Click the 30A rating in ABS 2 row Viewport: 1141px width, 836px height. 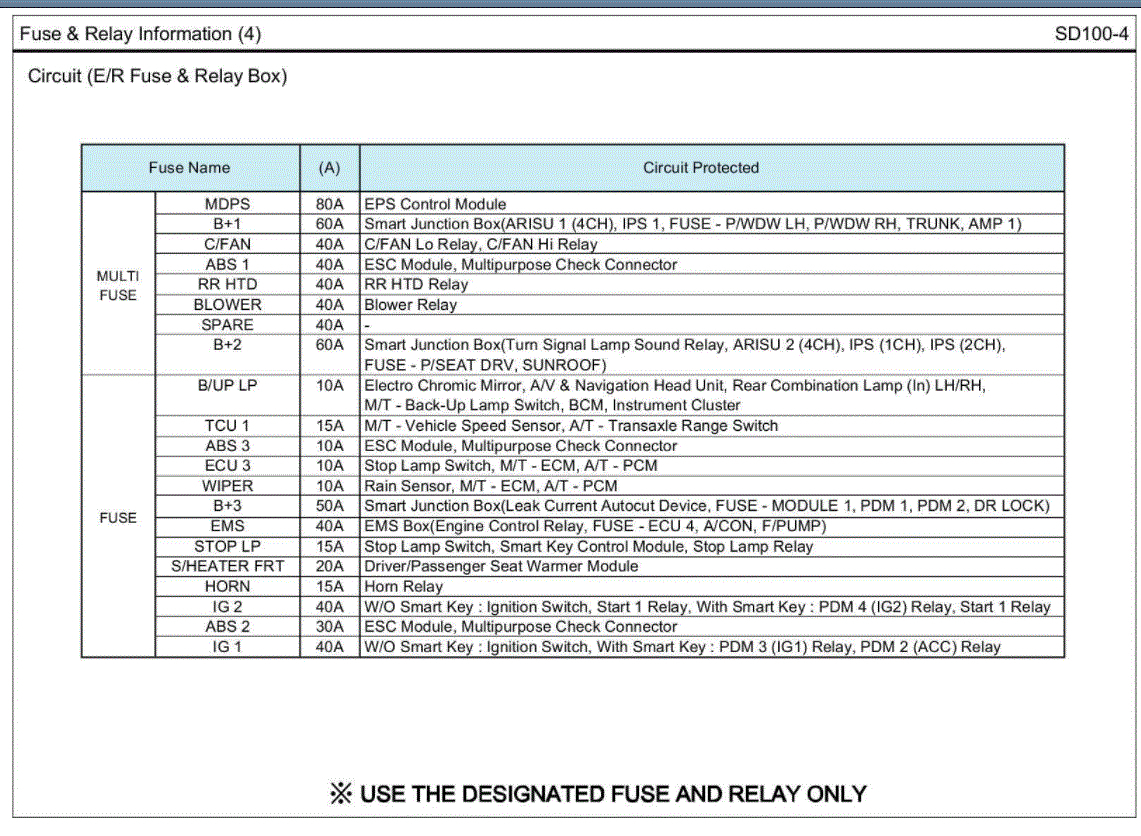coord(330,626)
